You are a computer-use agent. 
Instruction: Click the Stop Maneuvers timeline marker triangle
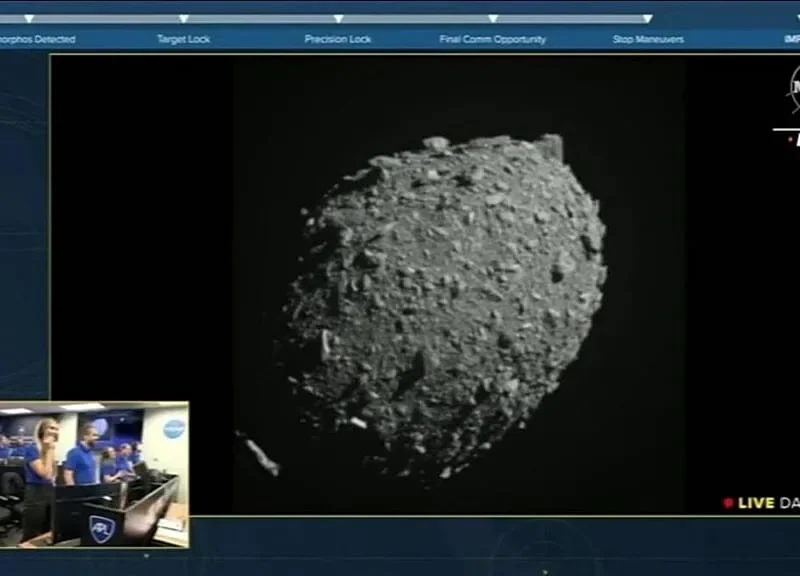[648, 18]
